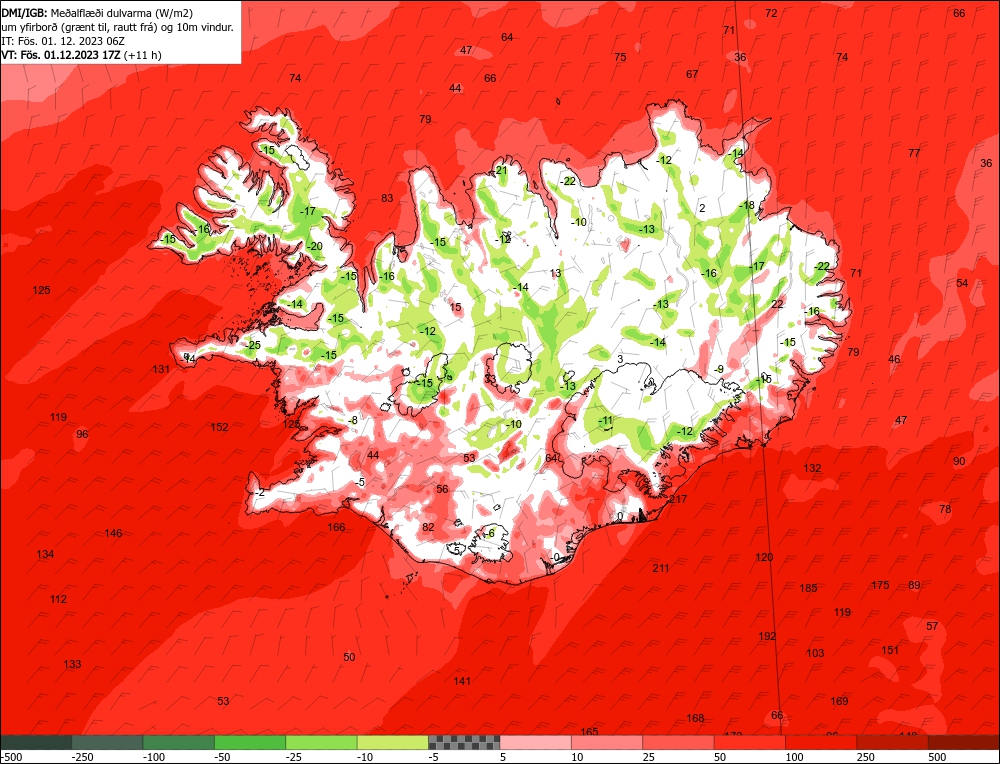Pick the red legend swatch between 100 and 250

pyautogui.click(x=821, y=742)
